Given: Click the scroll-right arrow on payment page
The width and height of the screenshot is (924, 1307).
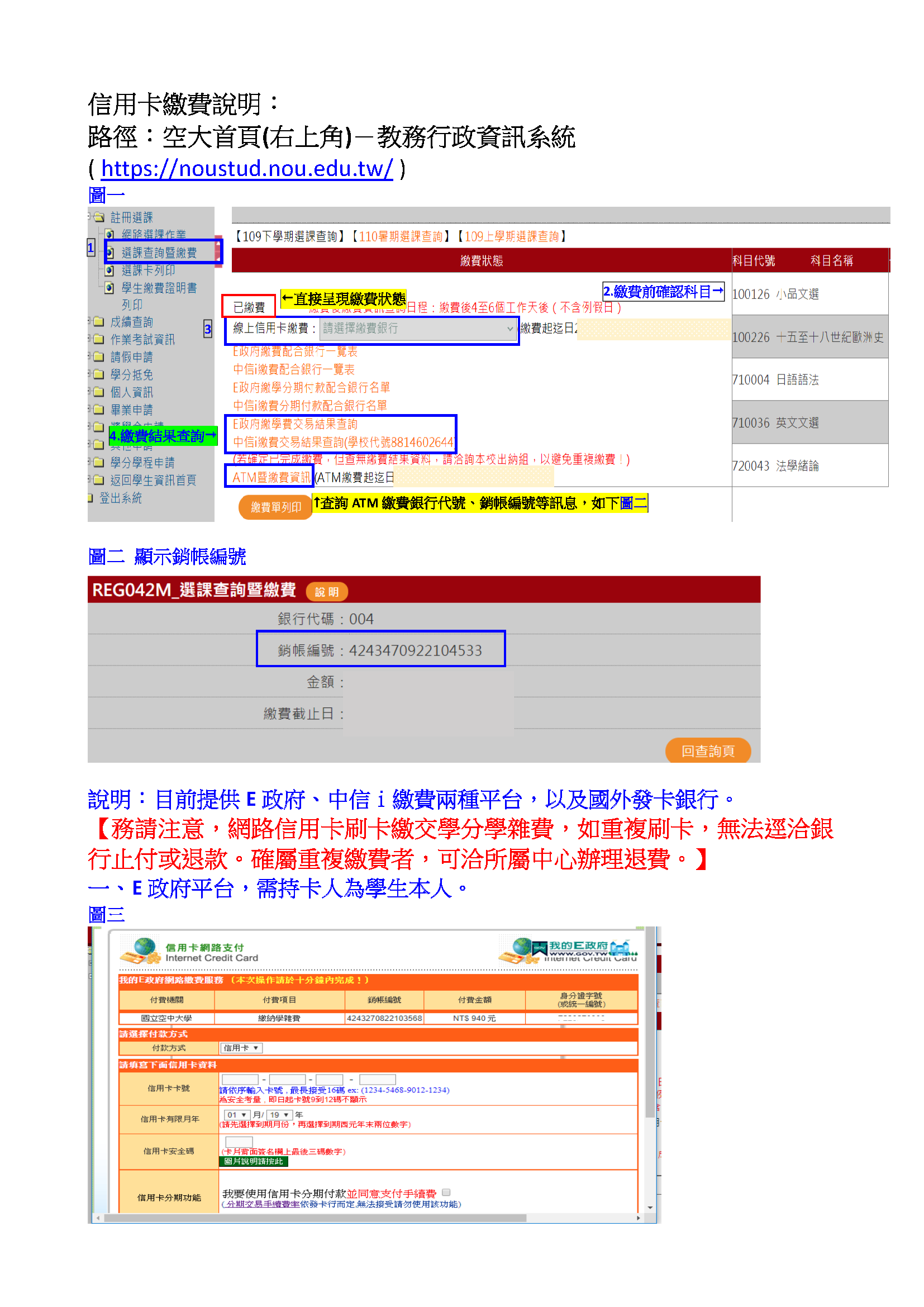Looking at the screenshot, I should 639,1218.
